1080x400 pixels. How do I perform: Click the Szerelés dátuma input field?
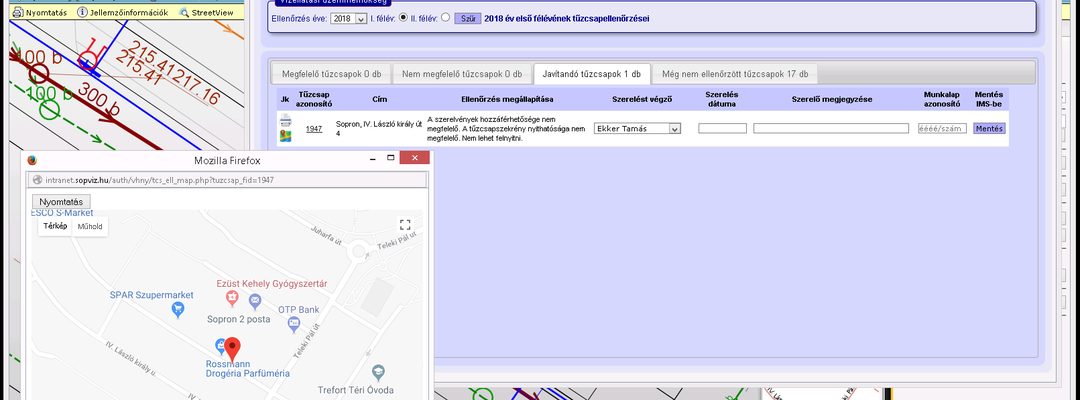tap(723, 129)
